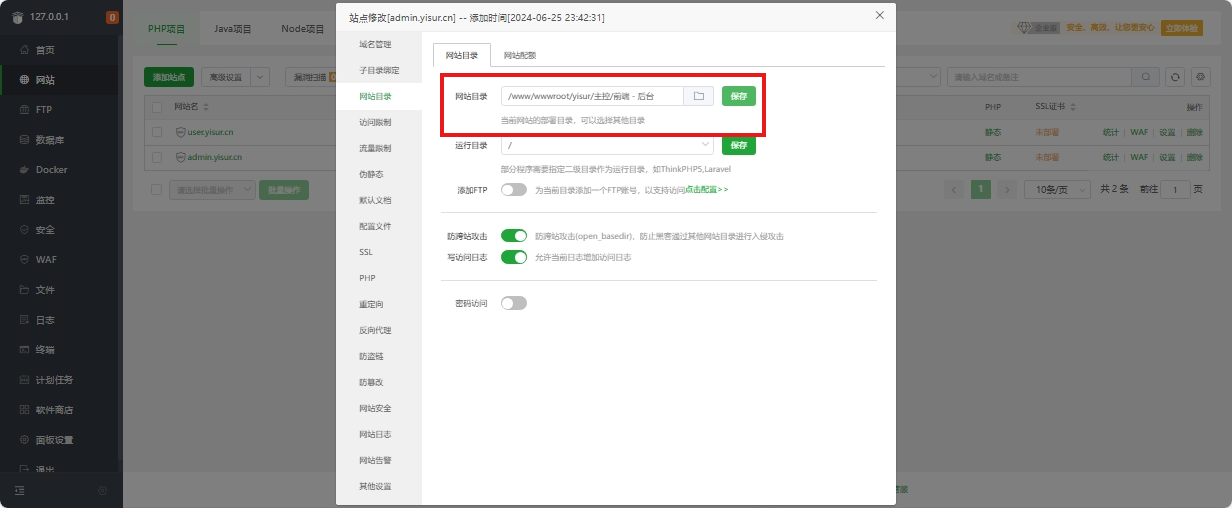Screen dimensions: 1232x508
Task: Enable the 添加FTP toggle switch
Action: click(513, 190)
